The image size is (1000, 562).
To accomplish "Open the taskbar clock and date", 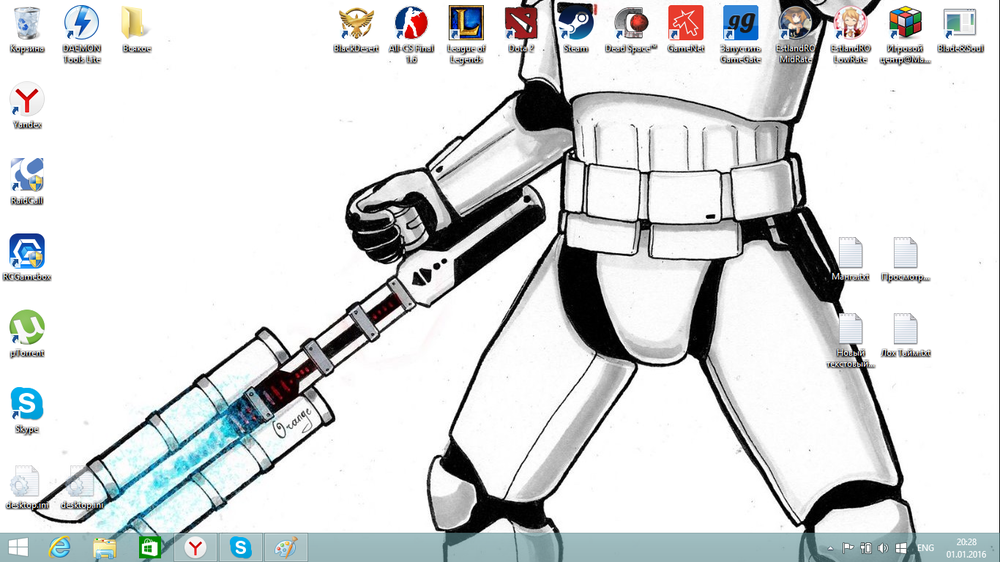I will click(x=967, y=547).
